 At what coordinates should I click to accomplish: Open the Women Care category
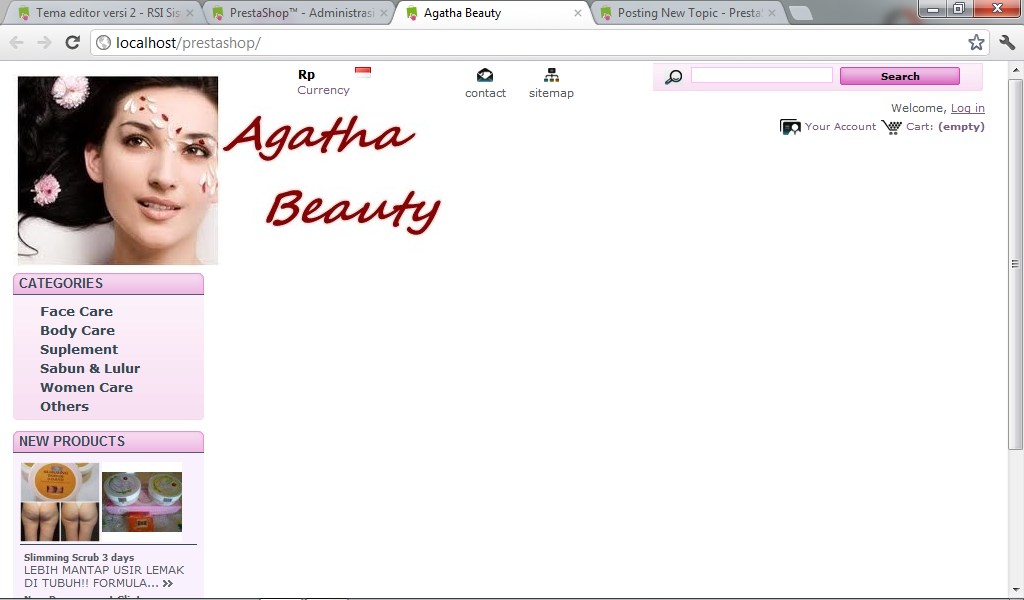pyautogui.click(x=86, y=387)
